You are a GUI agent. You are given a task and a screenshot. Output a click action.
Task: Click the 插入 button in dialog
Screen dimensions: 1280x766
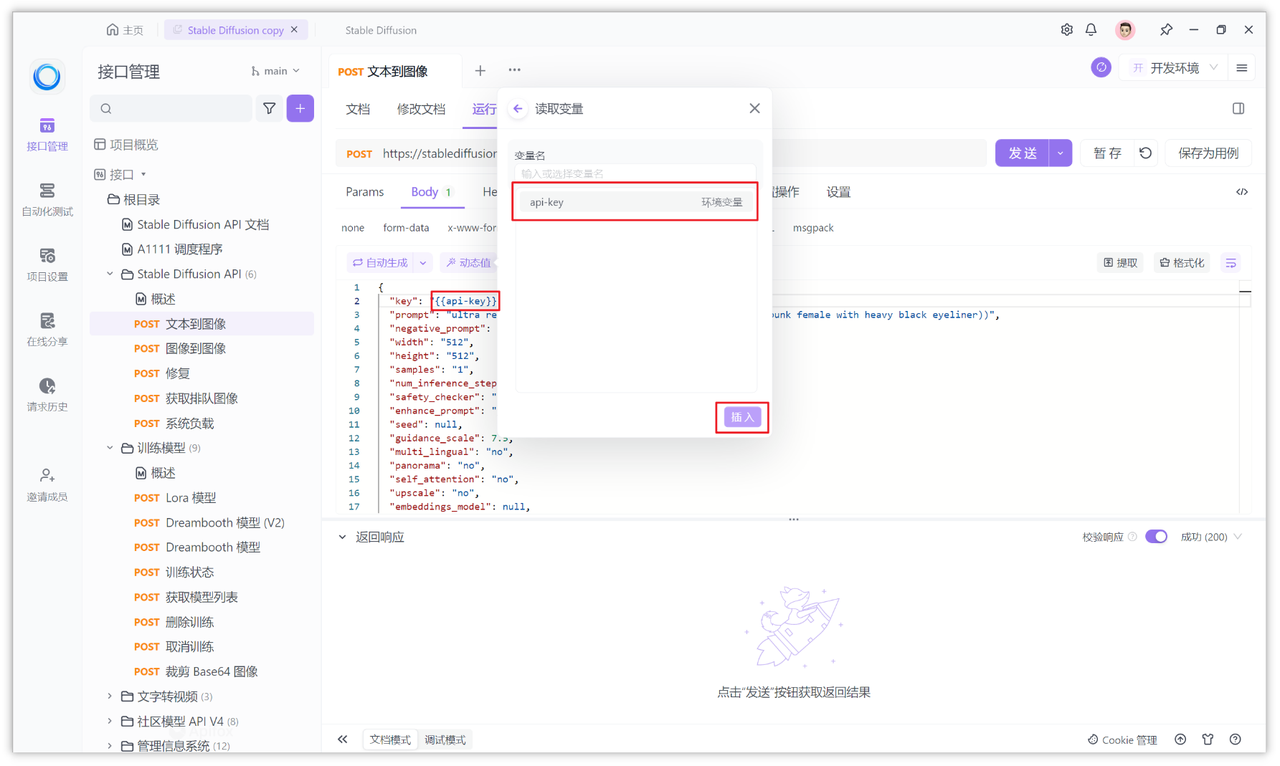point(742,417)
